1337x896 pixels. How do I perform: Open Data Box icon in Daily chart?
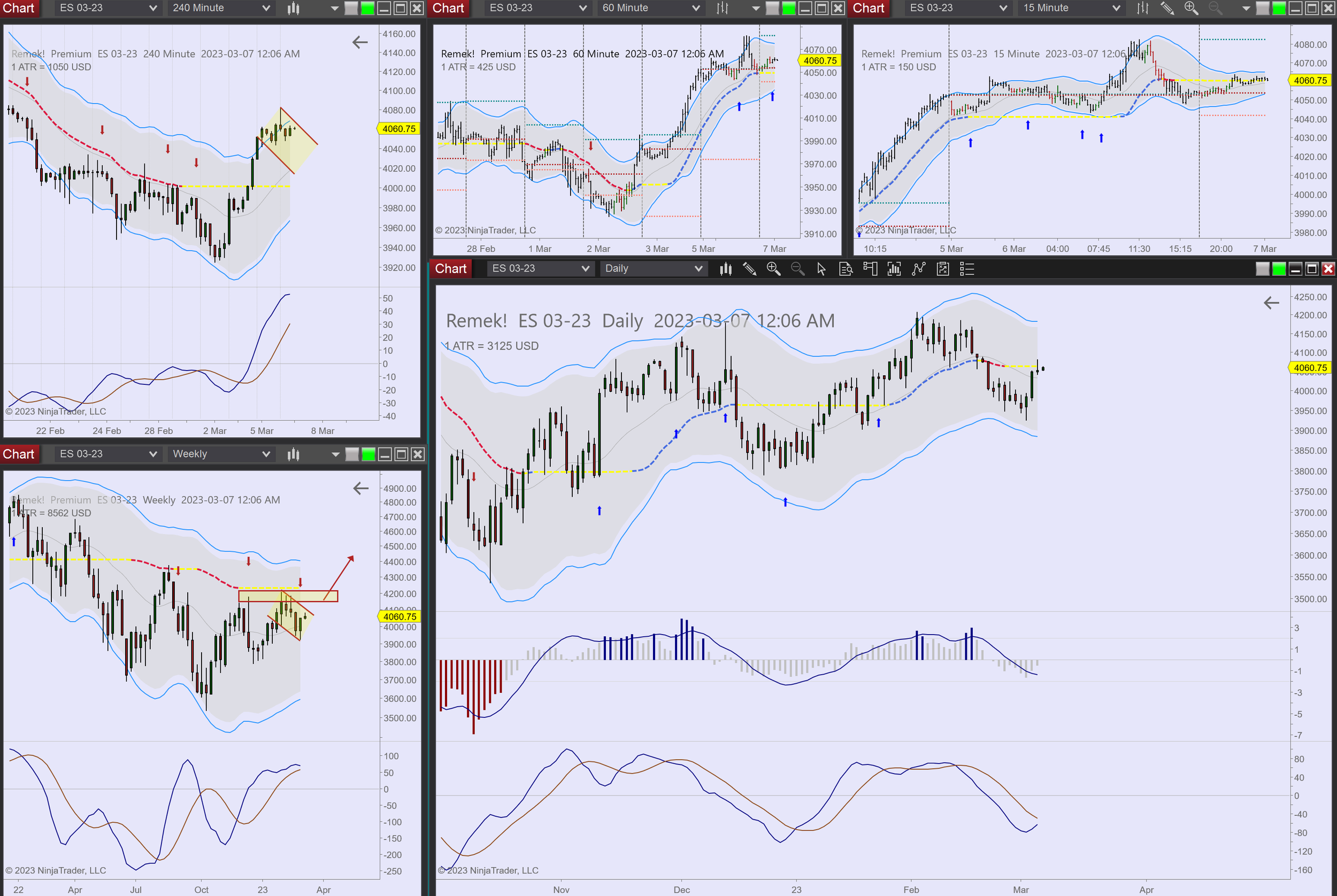(x=846, y=268)
